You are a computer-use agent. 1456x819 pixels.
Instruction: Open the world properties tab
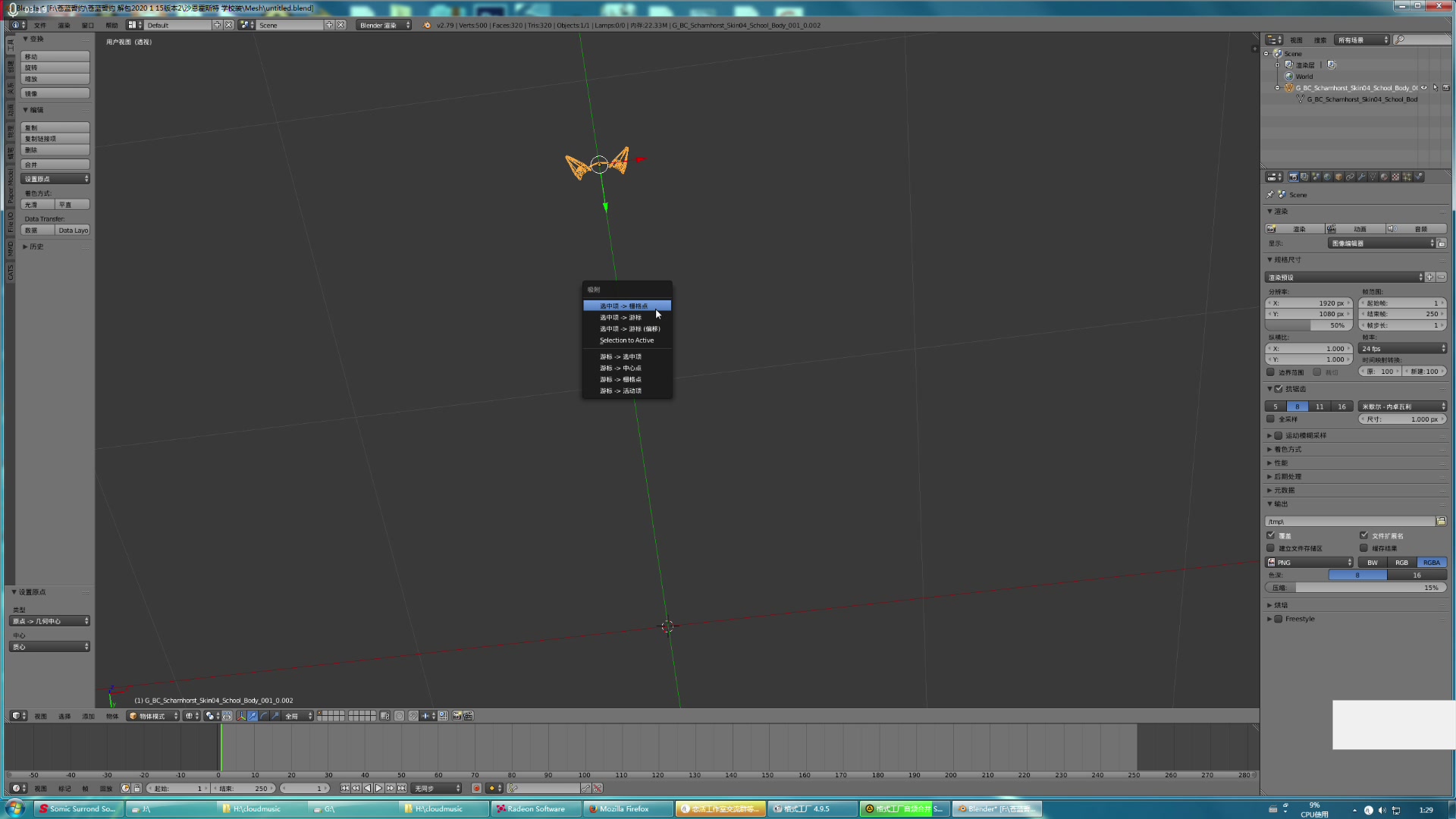[1327, 177]
